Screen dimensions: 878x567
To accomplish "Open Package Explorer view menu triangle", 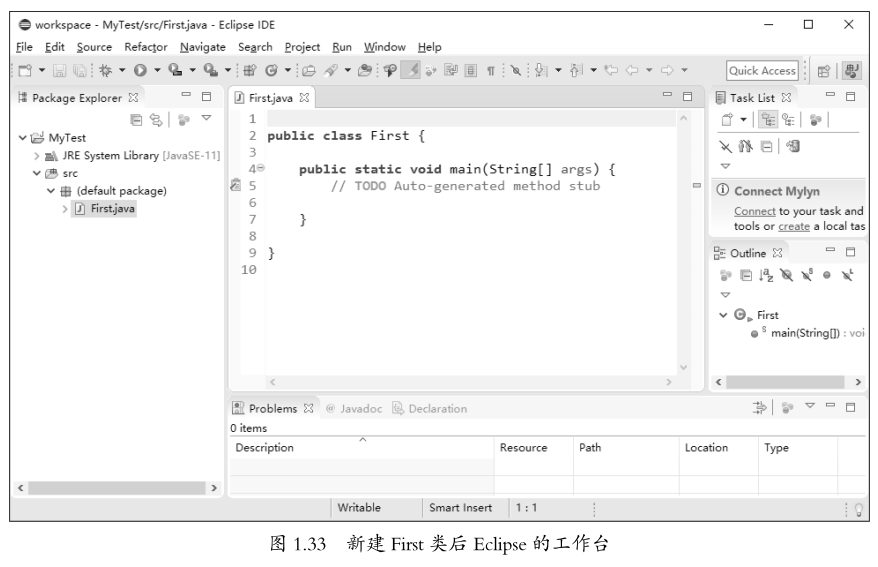I will pyautogui.click(x=207, y=118).
